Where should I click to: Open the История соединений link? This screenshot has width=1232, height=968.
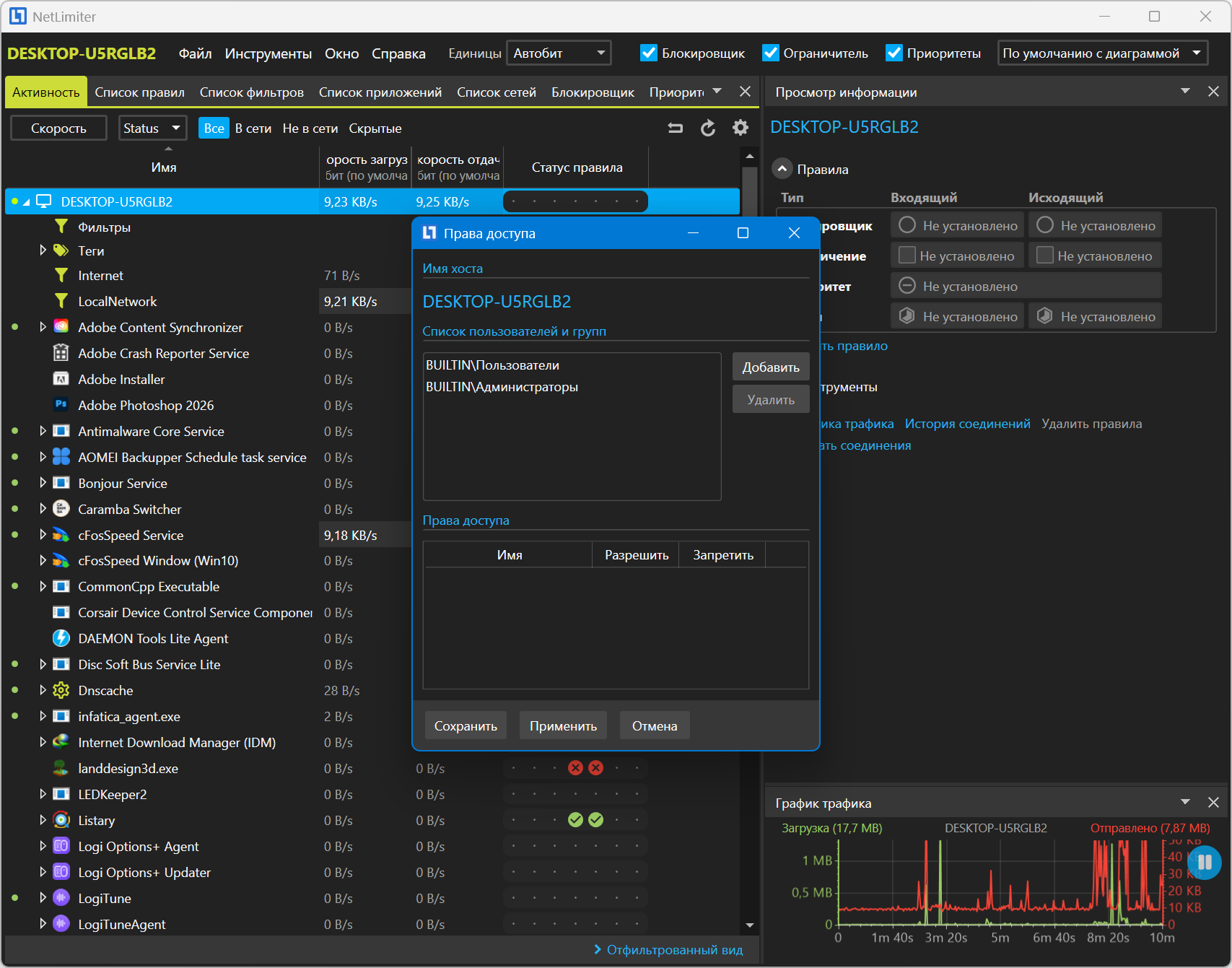coord(967,424)
